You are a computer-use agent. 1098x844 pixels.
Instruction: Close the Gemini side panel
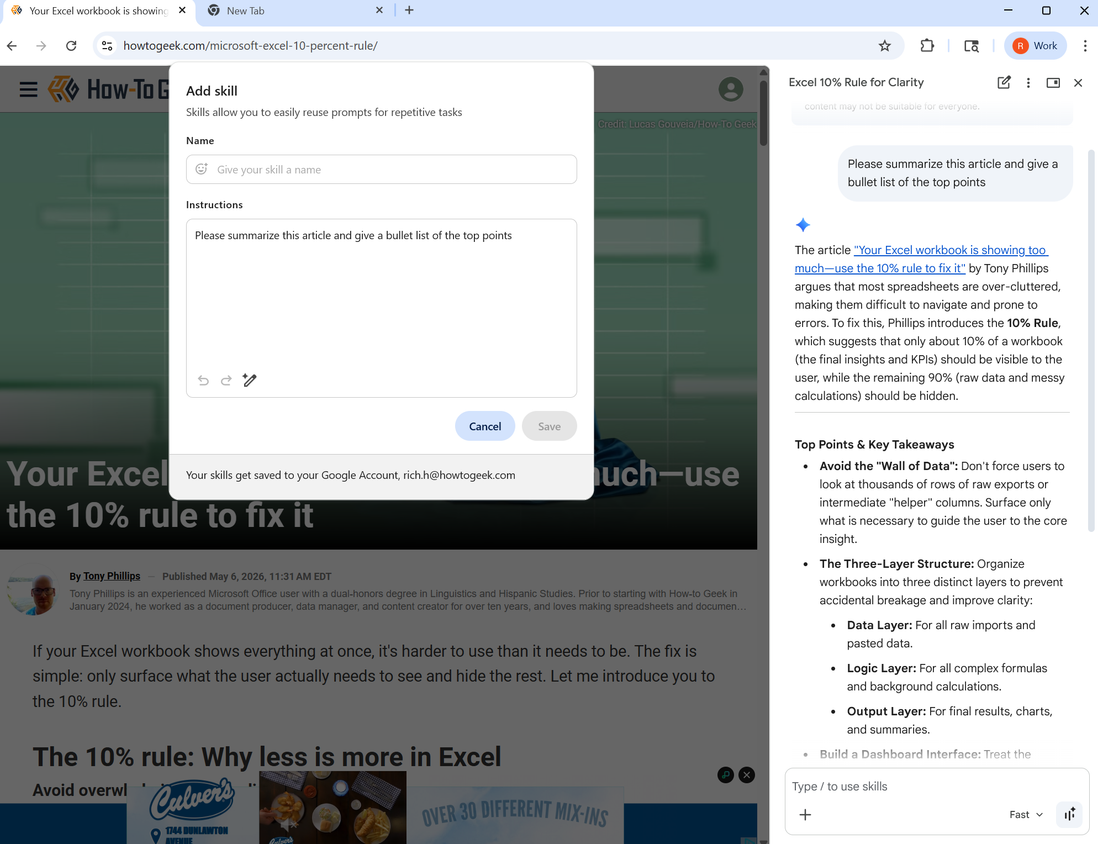(1078, 83)
